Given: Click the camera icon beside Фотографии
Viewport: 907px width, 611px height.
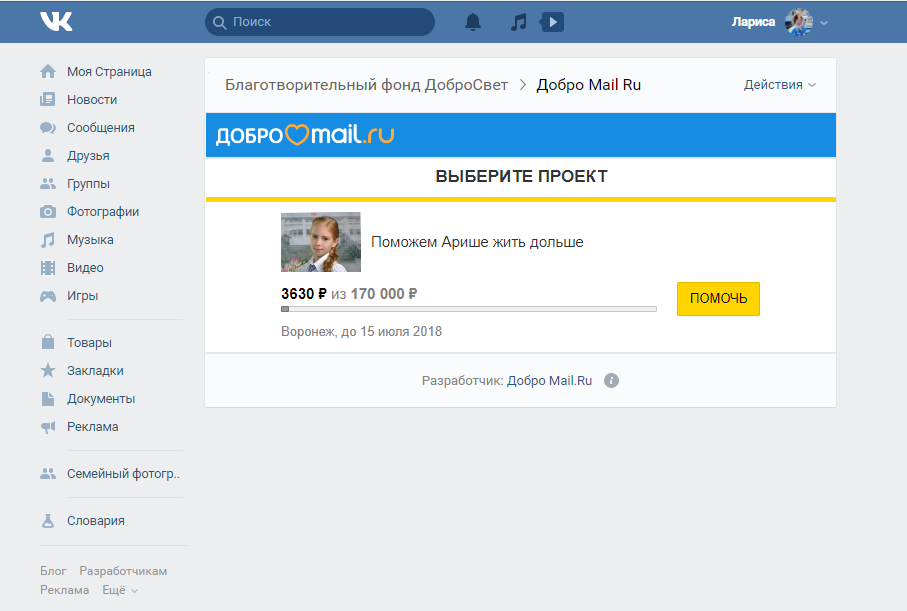Looking at the screenshot, I should pyautogui.click(x=48, y=212).
